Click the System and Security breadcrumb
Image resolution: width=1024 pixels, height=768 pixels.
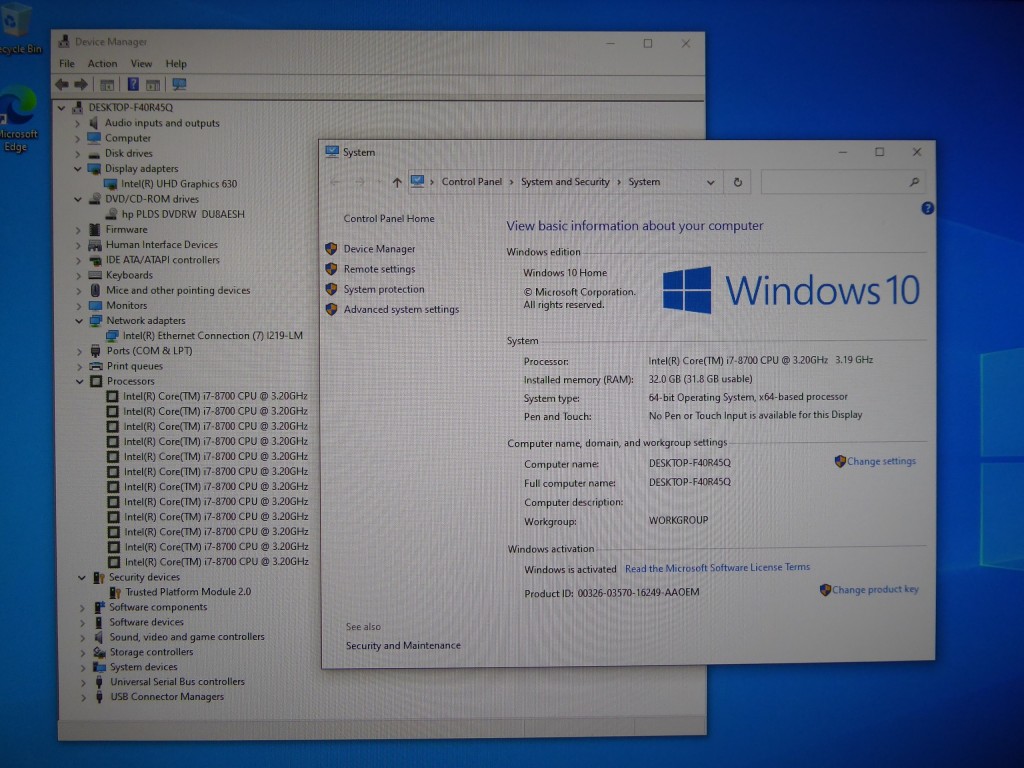click(565, 182)
